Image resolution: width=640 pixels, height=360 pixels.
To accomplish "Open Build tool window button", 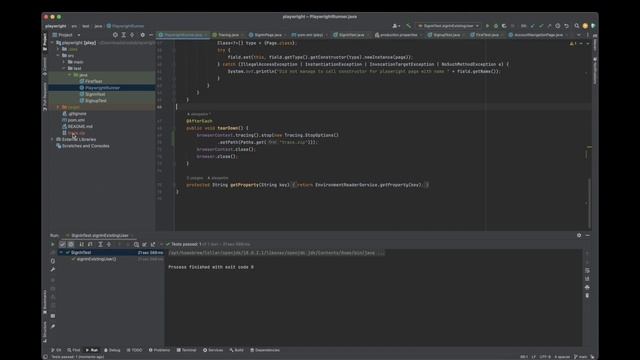I will 237,350.
